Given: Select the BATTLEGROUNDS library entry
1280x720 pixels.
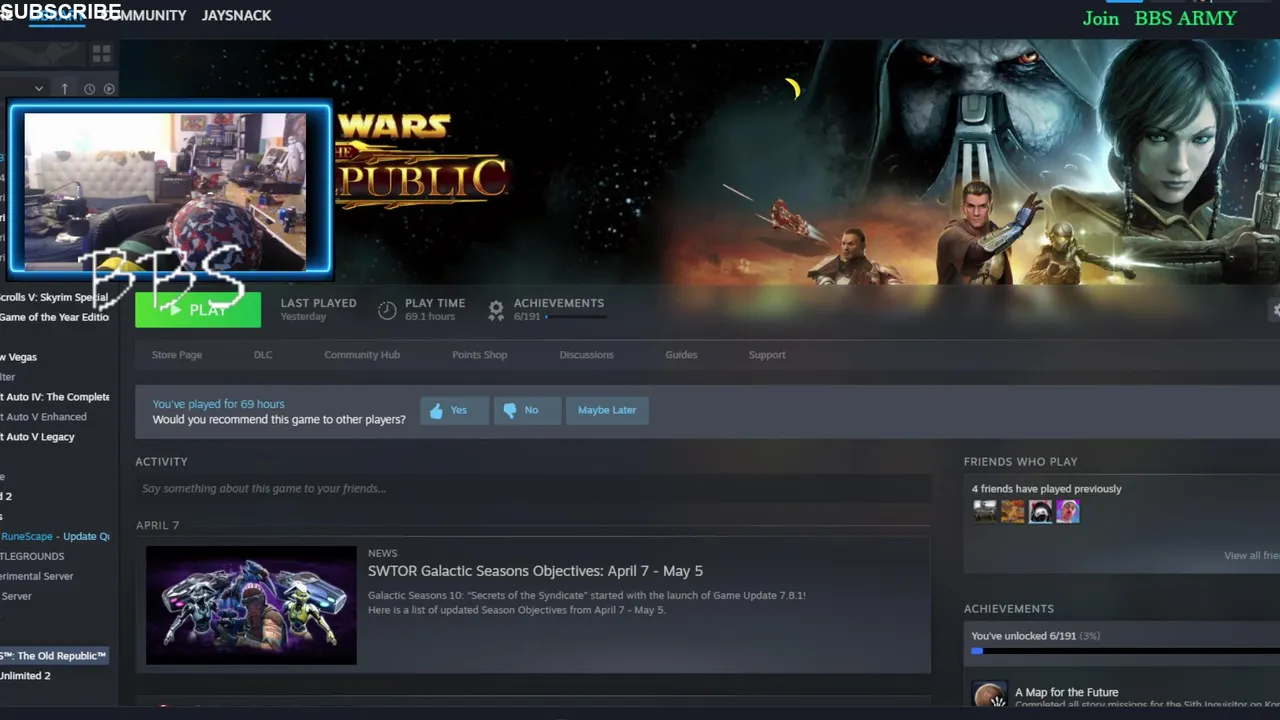Looking at the screenshot, I should (32, 556).
